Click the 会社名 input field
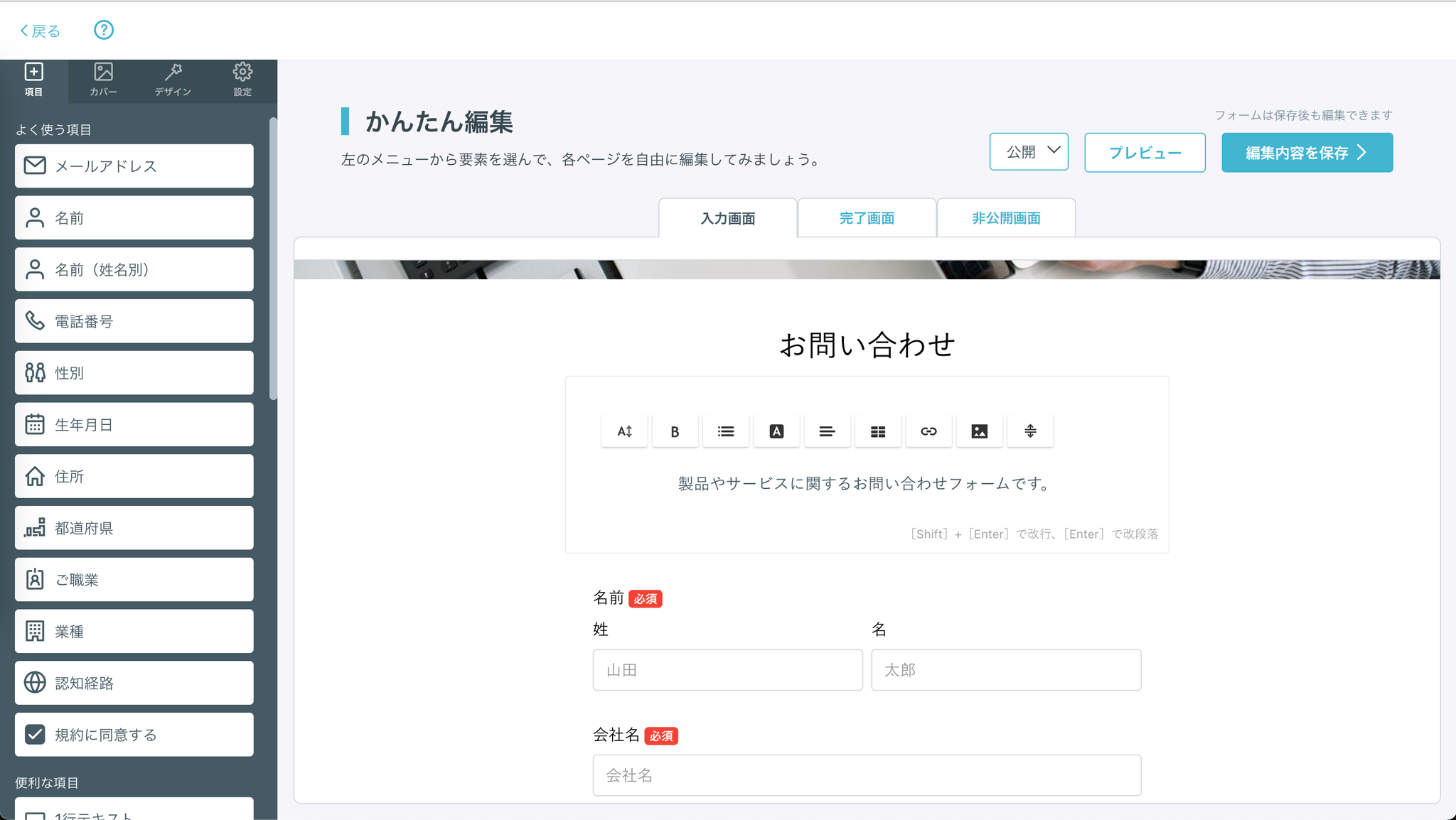 pos(866,775)
